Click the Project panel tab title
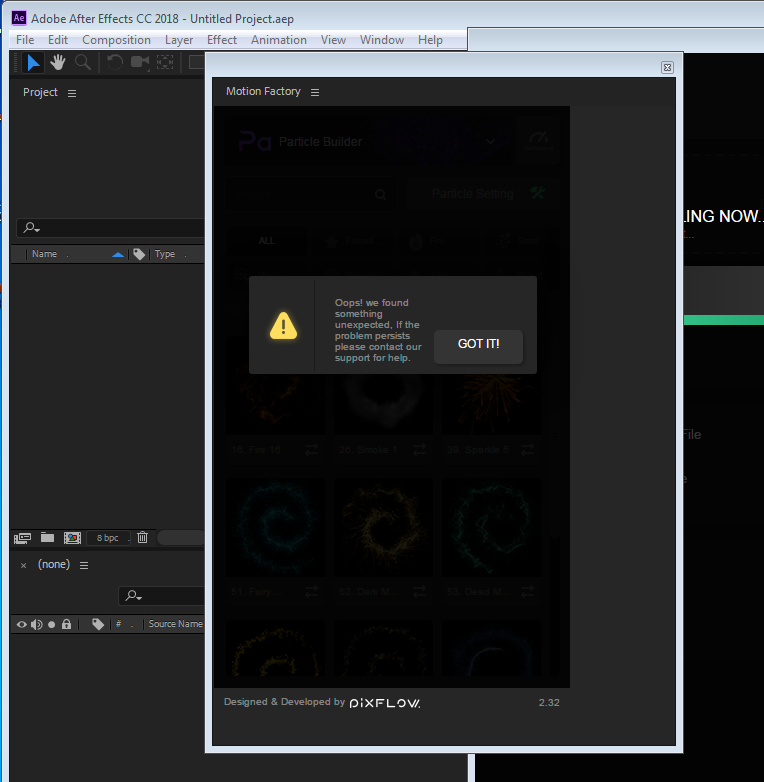Image resolution: width=764 pixels, height=782 pixels. [40, 92]
